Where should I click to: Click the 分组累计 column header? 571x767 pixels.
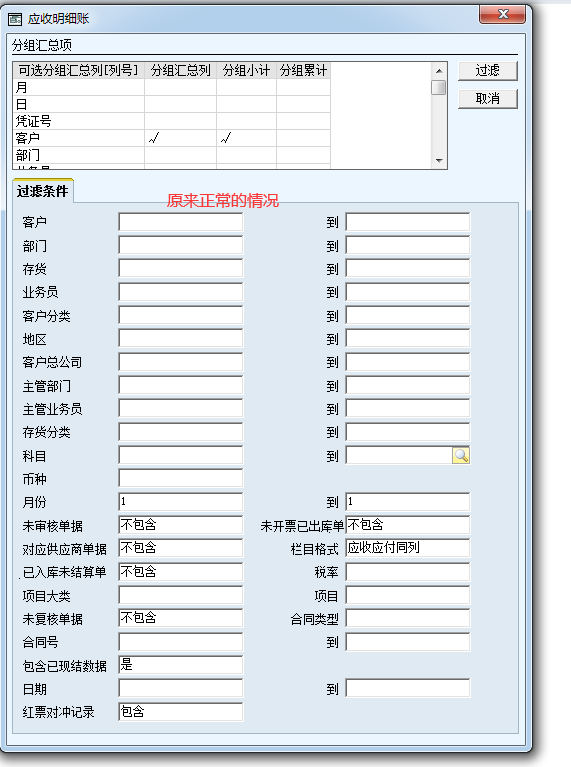303,70
